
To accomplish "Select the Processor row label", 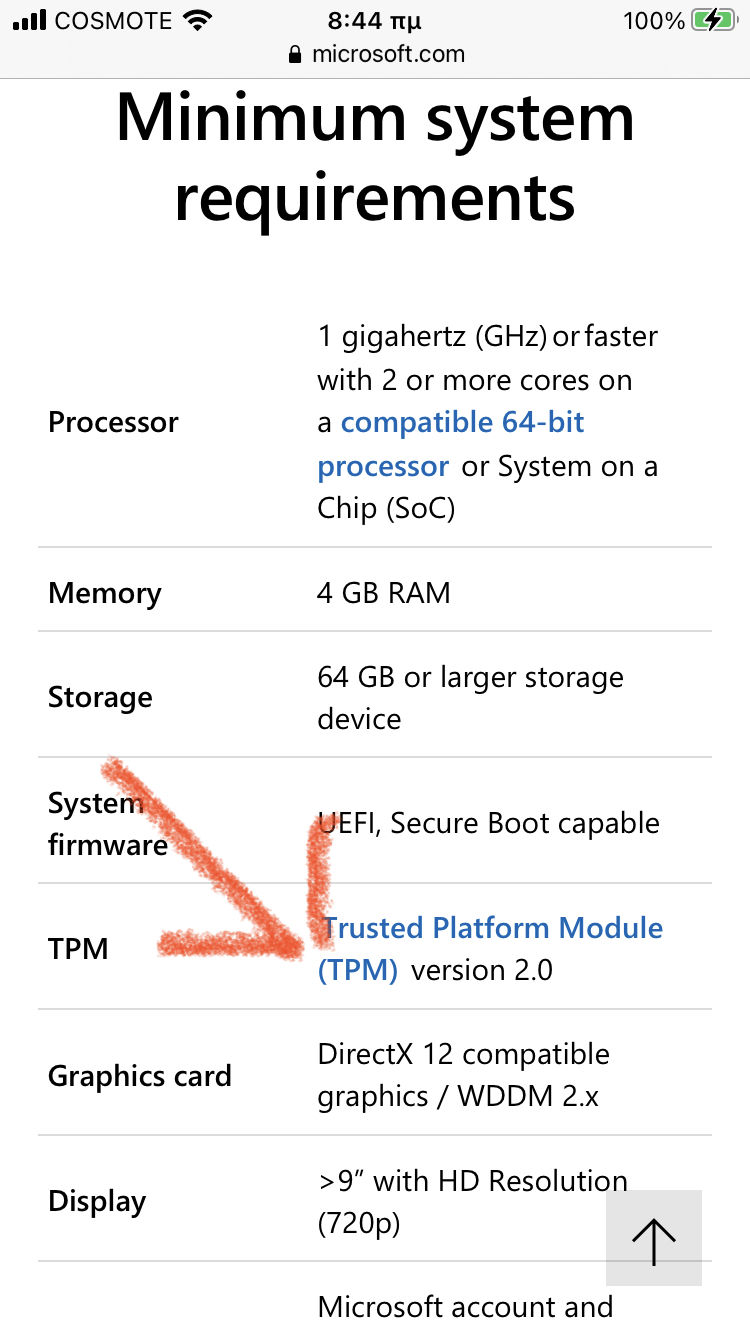I will pyautogui.click(x=113, y=423).
